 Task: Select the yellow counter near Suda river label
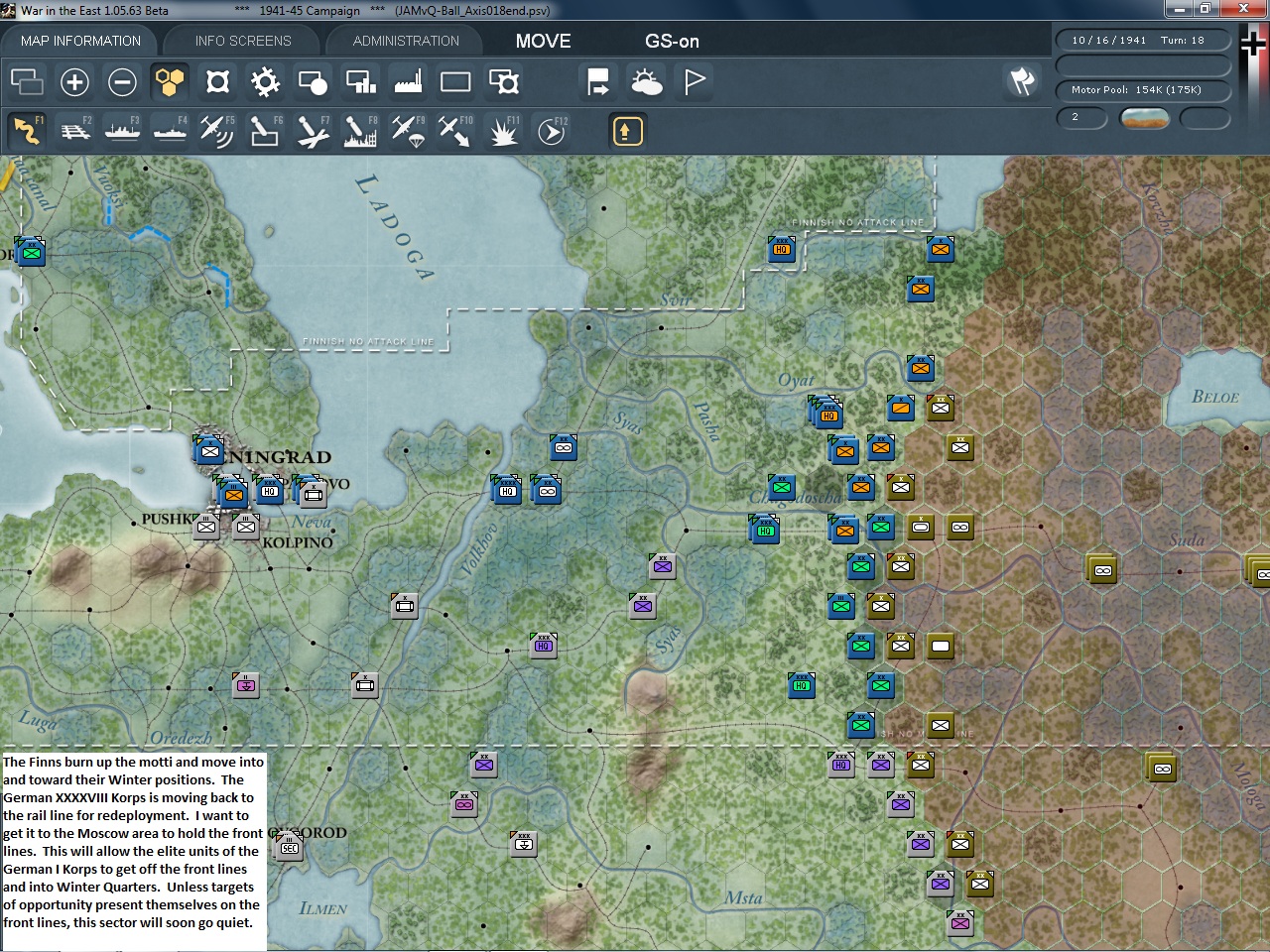(x=1102, y=569)
